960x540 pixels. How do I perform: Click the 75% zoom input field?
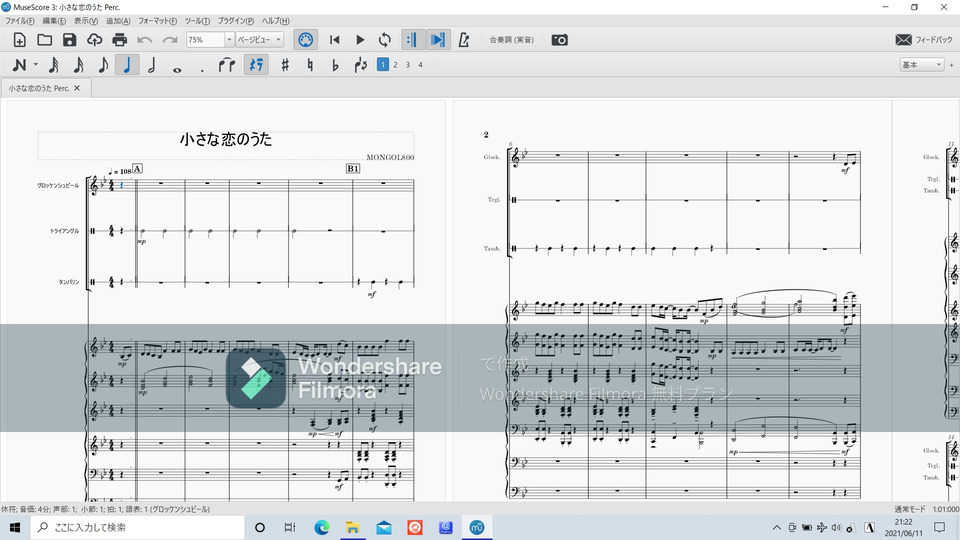(x=205, y=40)
